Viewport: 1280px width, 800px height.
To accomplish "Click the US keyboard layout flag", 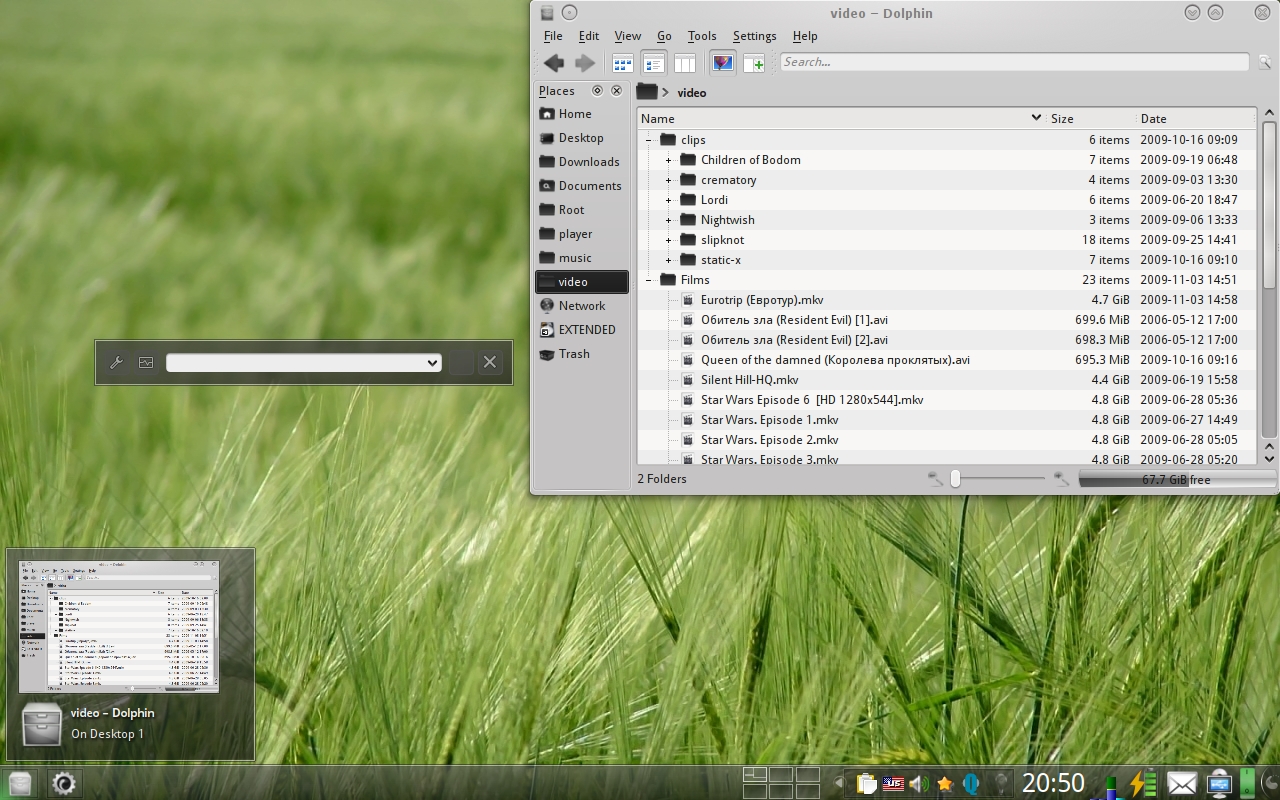I will (893, 784).
